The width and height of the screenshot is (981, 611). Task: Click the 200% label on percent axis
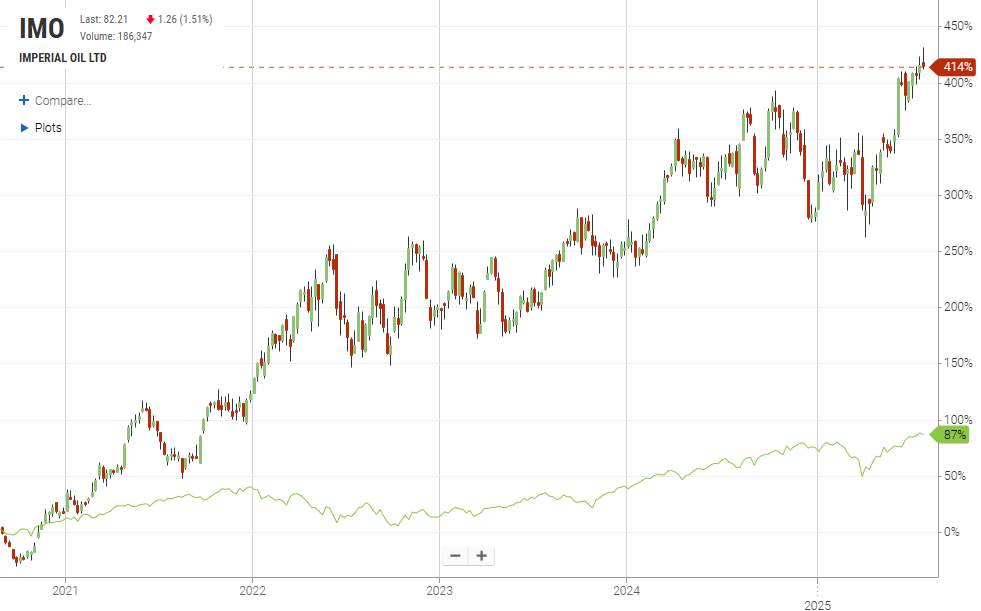[958, 307]
